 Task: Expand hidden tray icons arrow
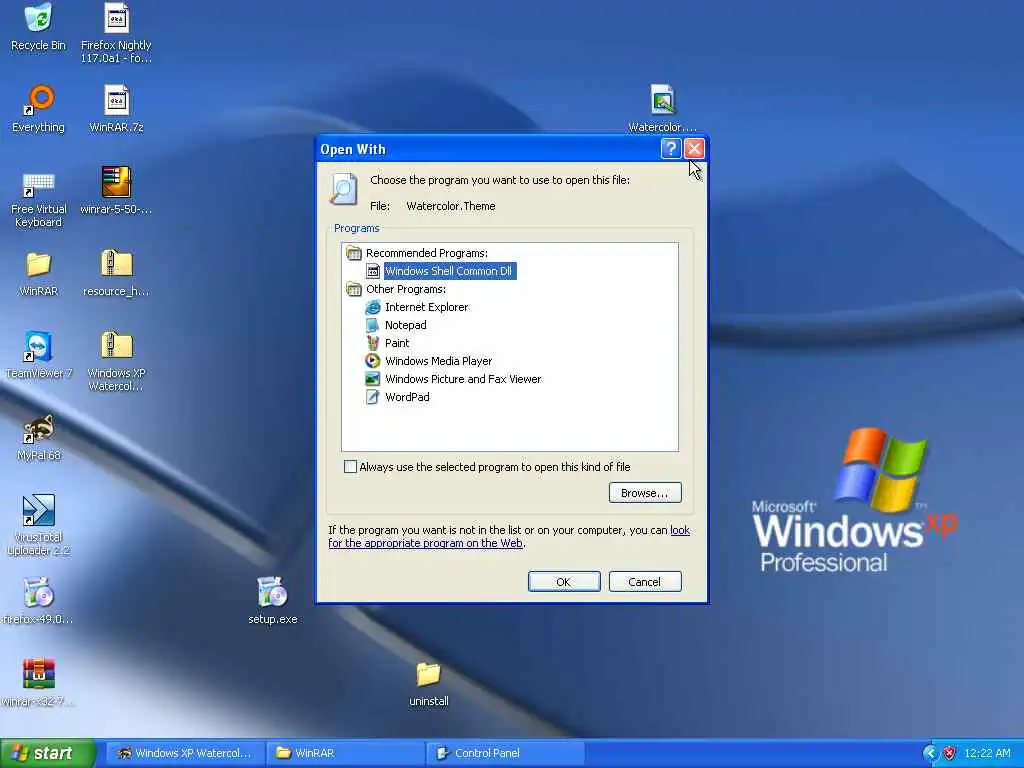[x=929, y=753]
